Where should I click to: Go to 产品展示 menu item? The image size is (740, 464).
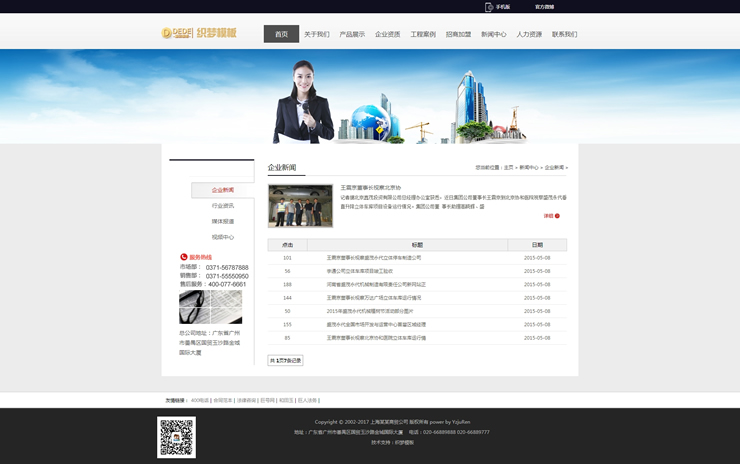coord(352,34)
